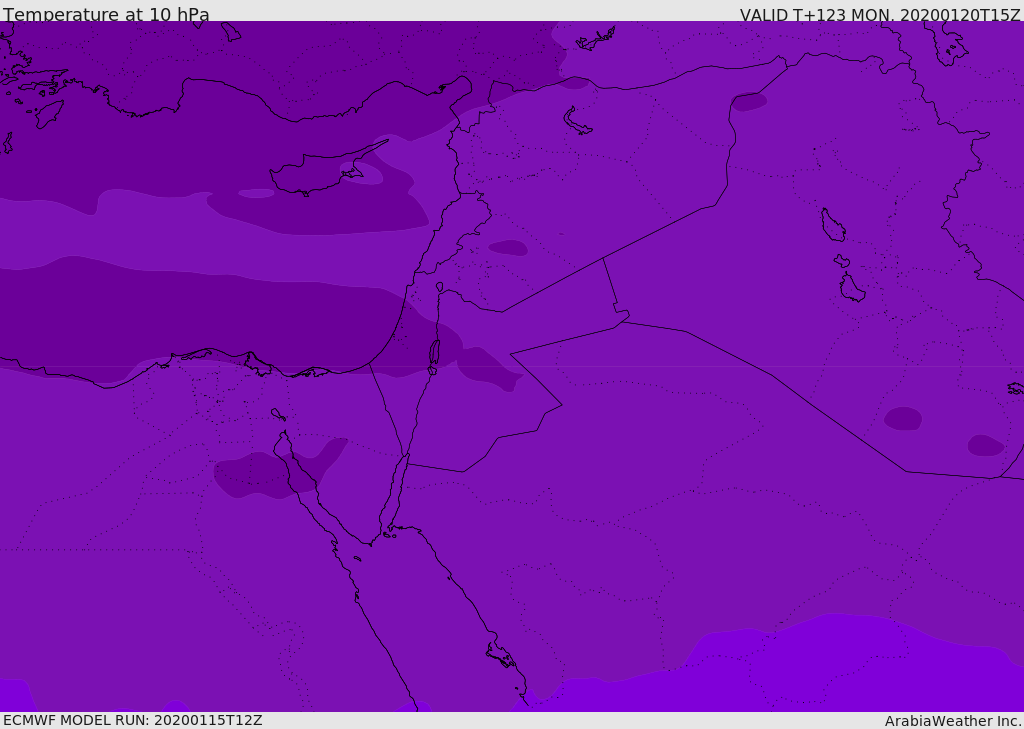Click the dark purple band over the Mediterranean Sea

196,320
